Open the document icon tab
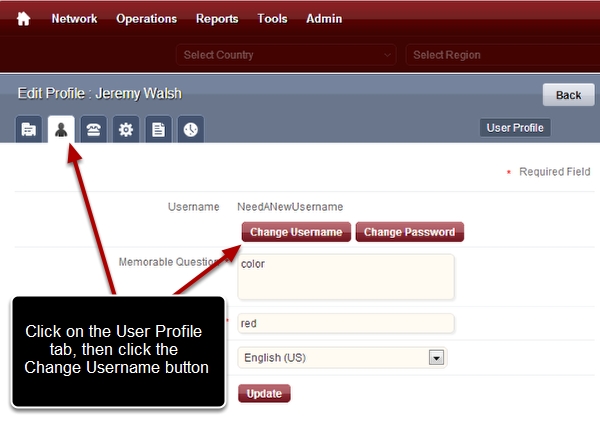Image resolution: width=600 pixels, height=436 pixels. [158, 129]
